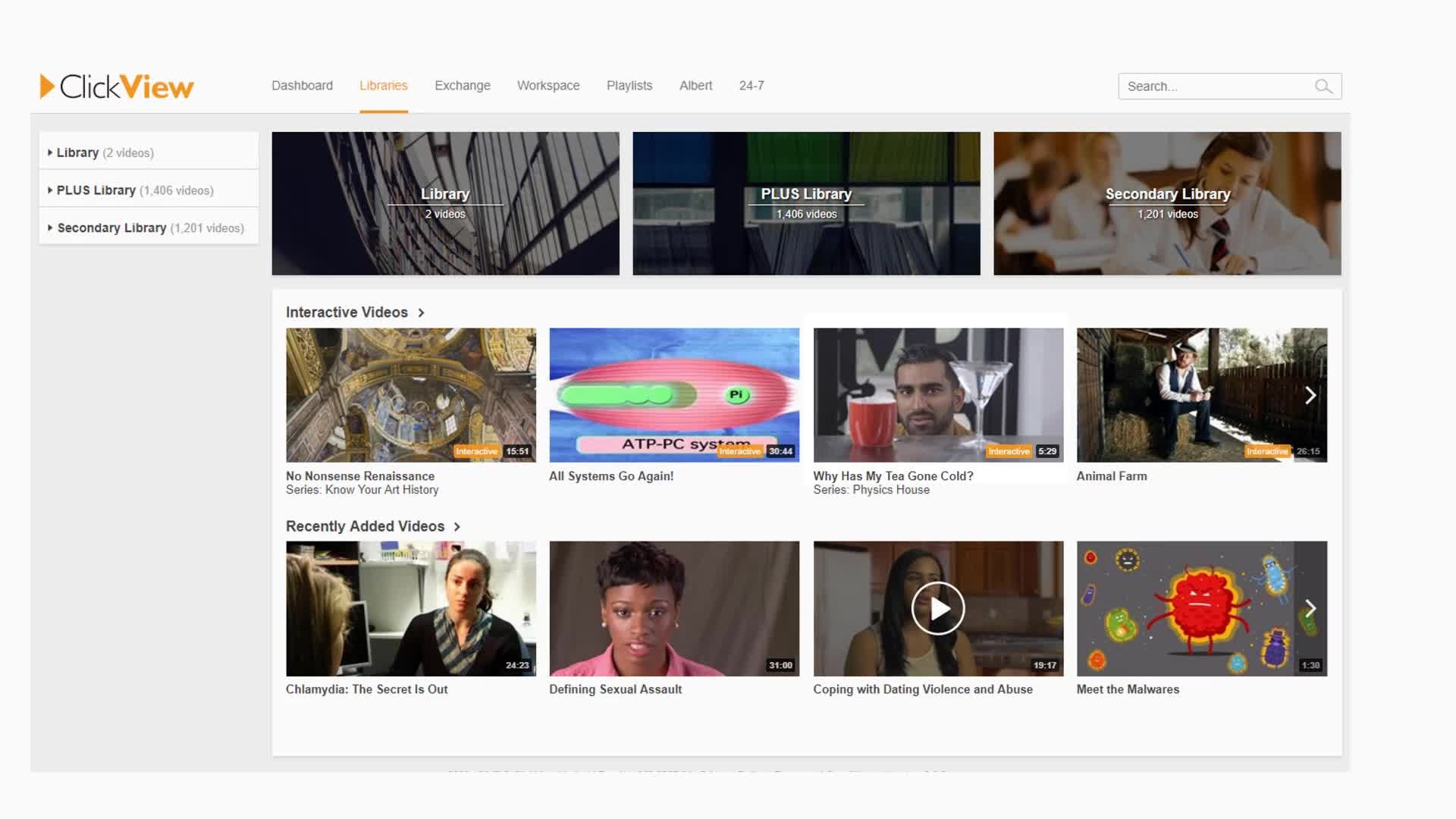Click inside the Search field
Screen dimensions: 1456x819
pos(1213,86)
